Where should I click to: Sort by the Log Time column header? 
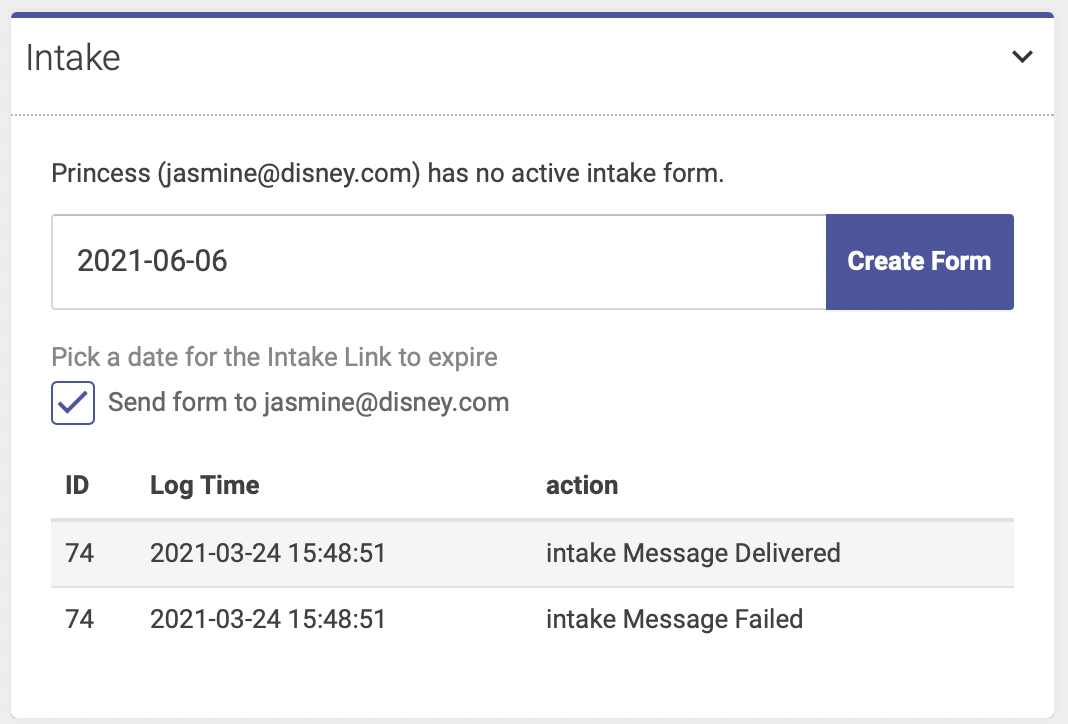(204, 486)
